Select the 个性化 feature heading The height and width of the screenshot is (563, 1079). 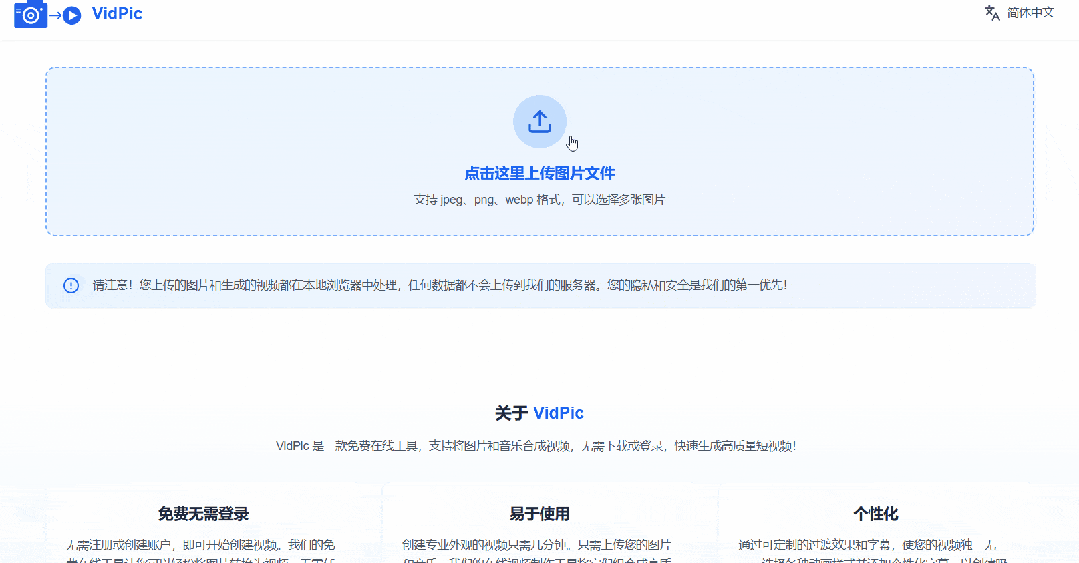click(875, 513)
